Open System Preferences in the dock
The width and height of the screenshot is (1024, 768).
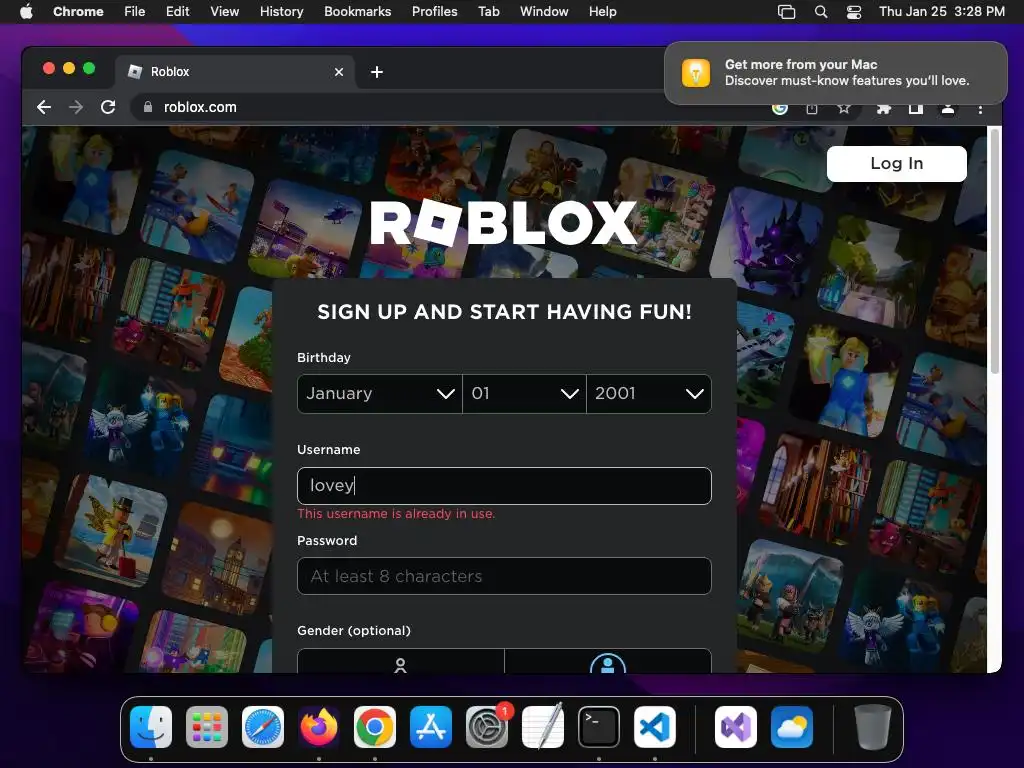coord(487,727)
